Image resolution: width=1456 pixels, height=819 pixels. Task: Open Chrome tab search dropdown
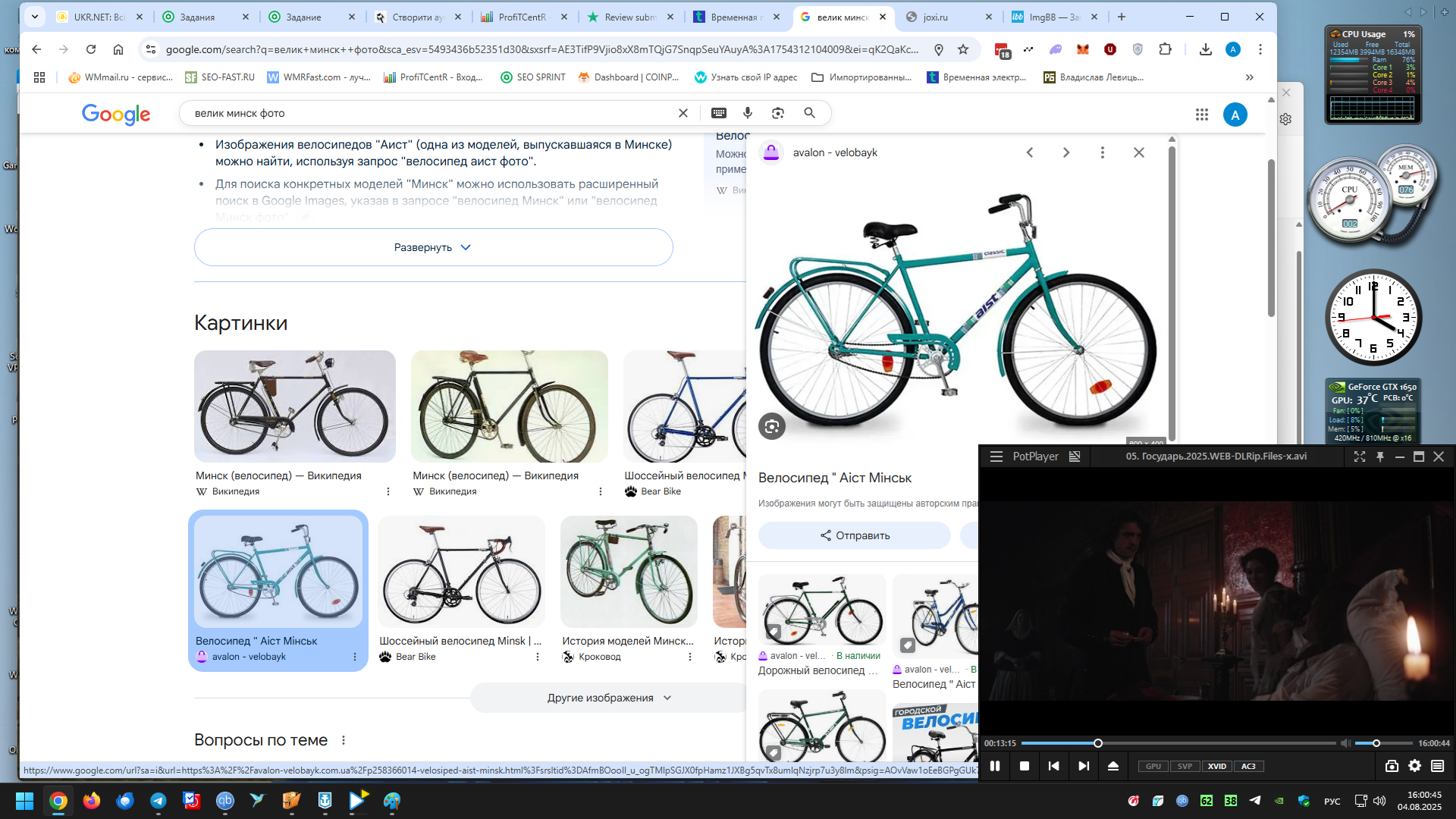pos(35,17)
